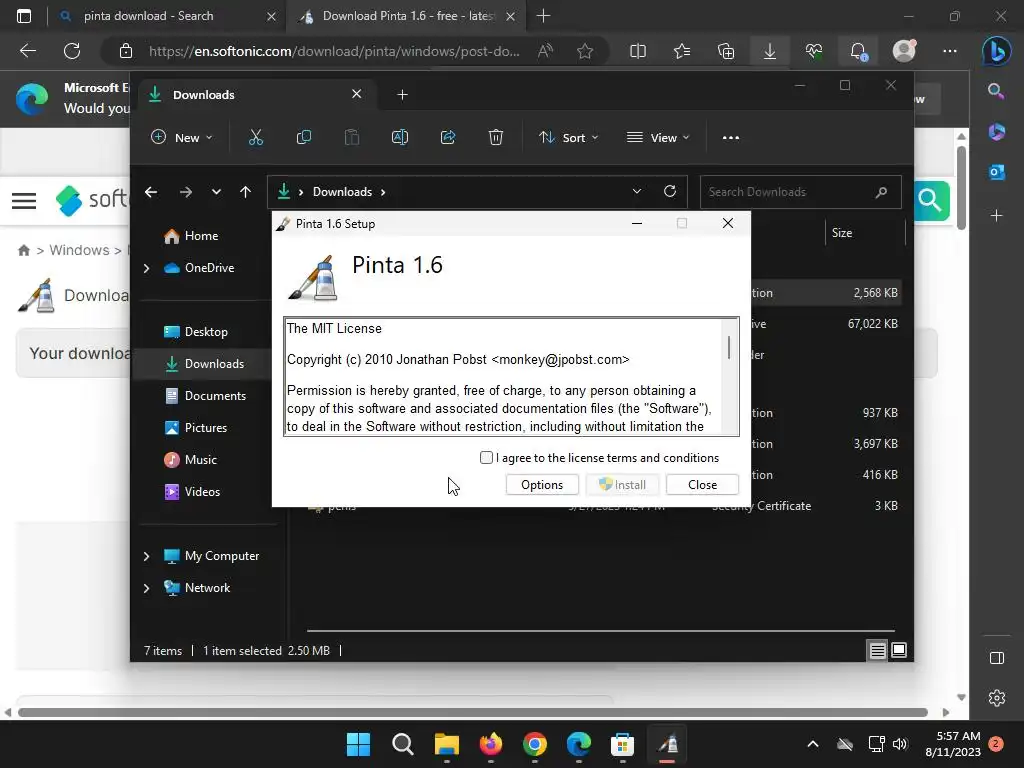Add a new File Explorer tab

[402, 95]
